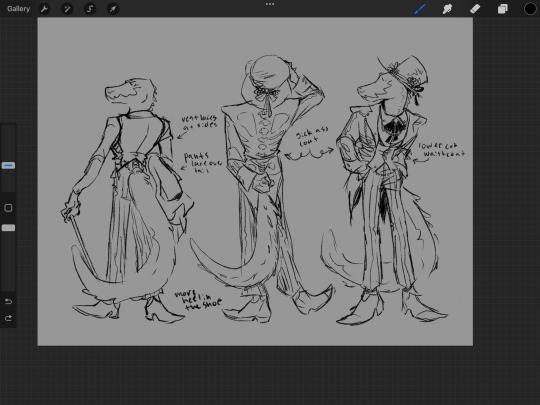This screenshot has height=405, width=540.
Task: Open the Layers panel
Action: [x=502, y=9]
